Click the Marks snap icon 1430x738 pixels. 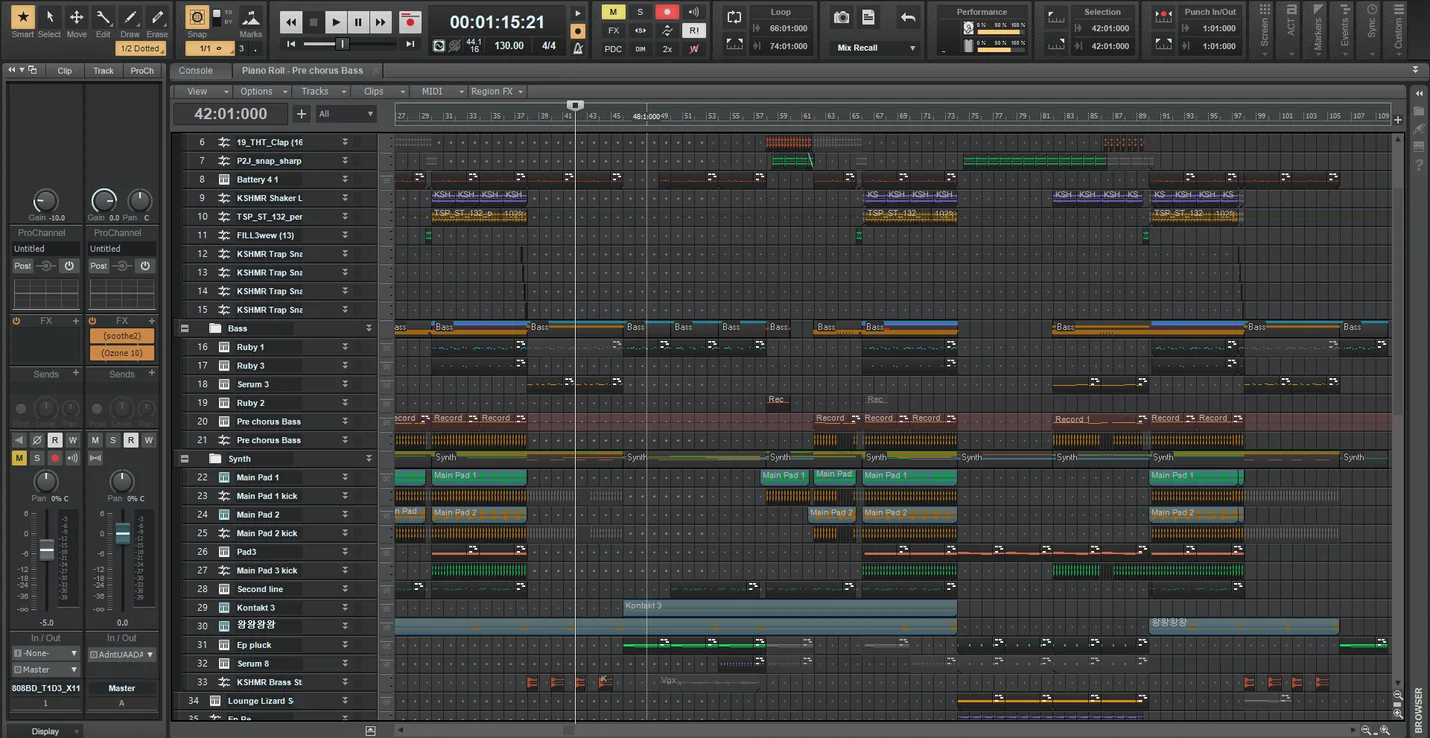tap(251, 18)
